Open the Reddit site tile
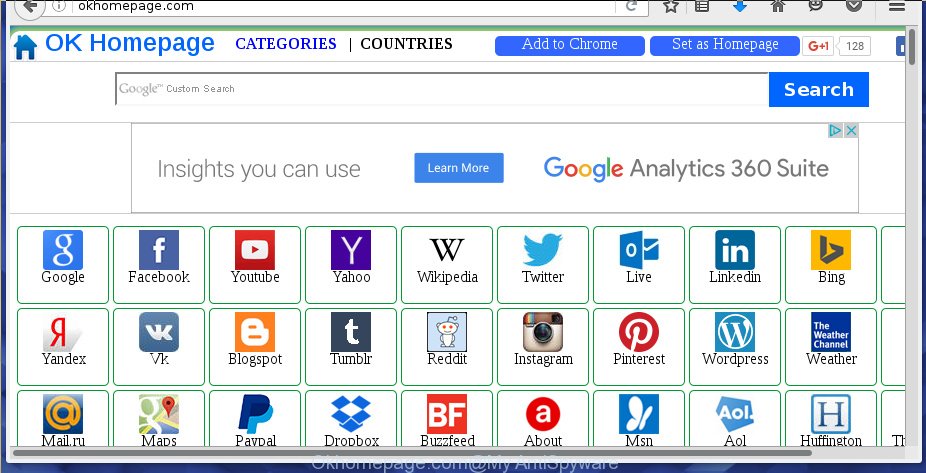Image resolution: width=926 pixels, height=473 pixels. 446,347
